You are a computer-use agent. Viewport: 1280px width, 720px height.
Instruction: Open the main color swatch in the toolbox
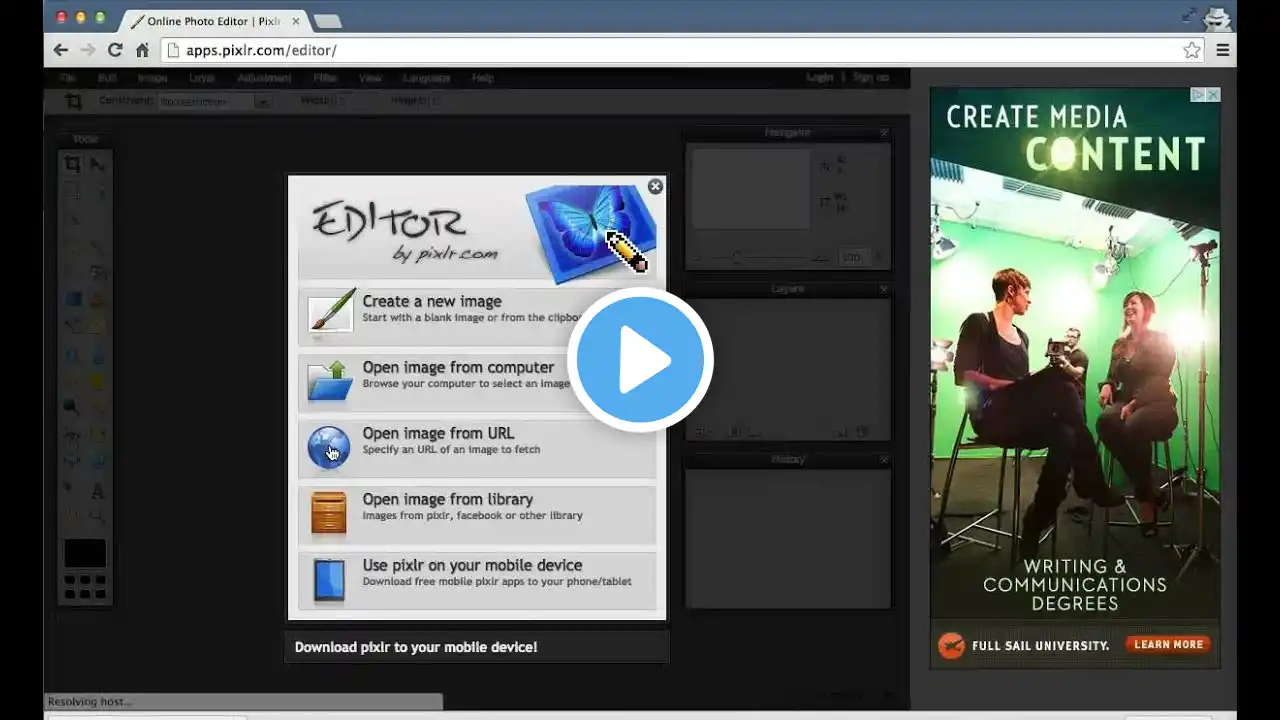pos(85,553)
